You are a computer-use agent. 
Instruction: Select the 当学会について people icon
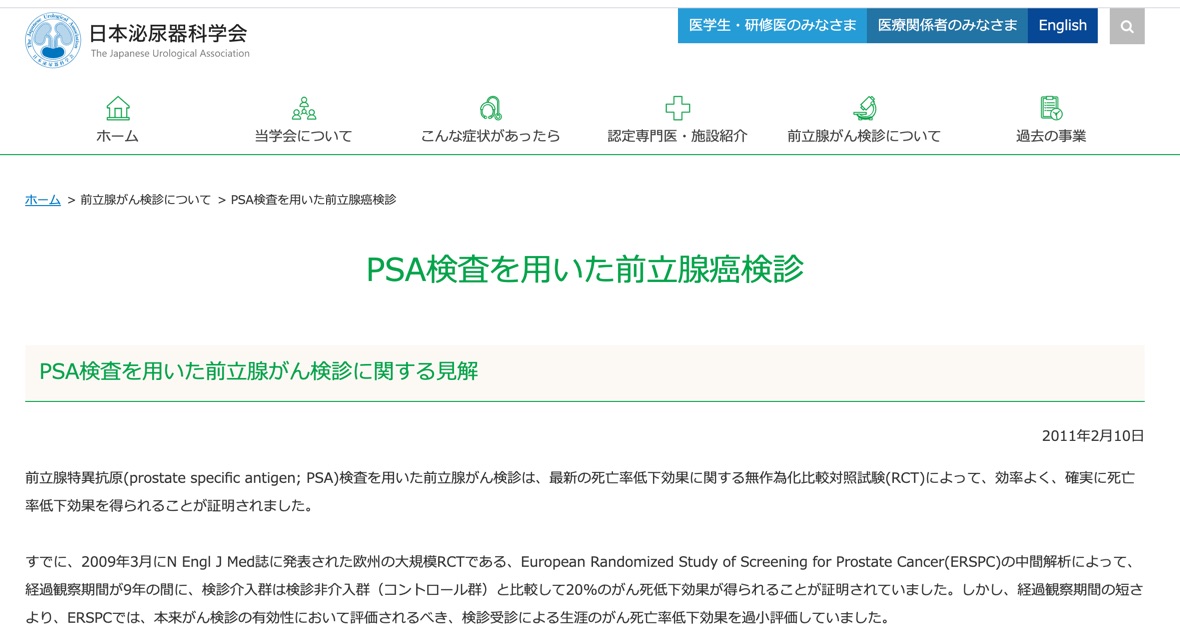tap(304, 108)
